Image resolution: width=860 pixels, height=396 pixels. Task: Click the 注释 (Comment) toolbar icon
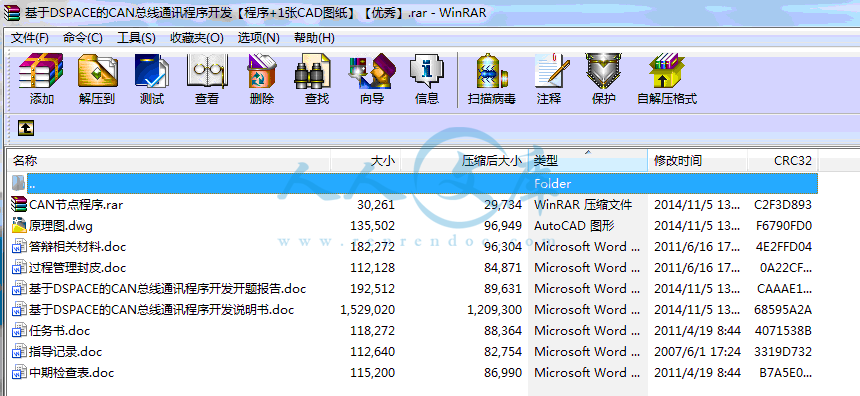coord(552,71)
